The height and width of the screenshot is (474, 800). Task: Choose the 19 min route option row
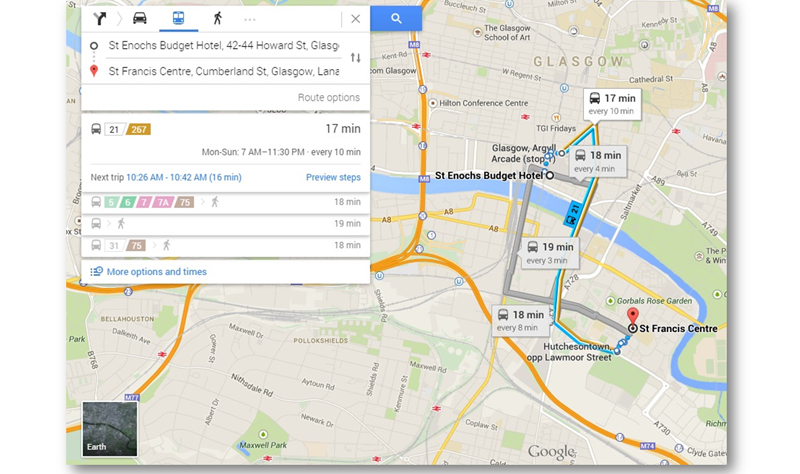pos(226,224)
